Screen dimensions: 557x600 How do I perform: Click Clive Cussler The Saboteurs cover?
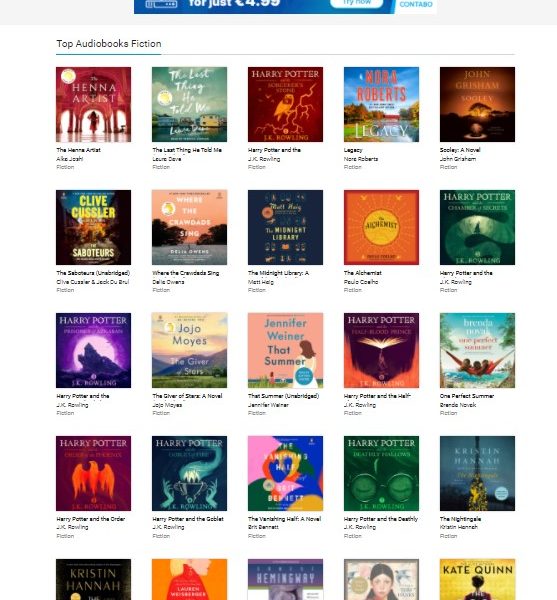(x=93, y=227)
